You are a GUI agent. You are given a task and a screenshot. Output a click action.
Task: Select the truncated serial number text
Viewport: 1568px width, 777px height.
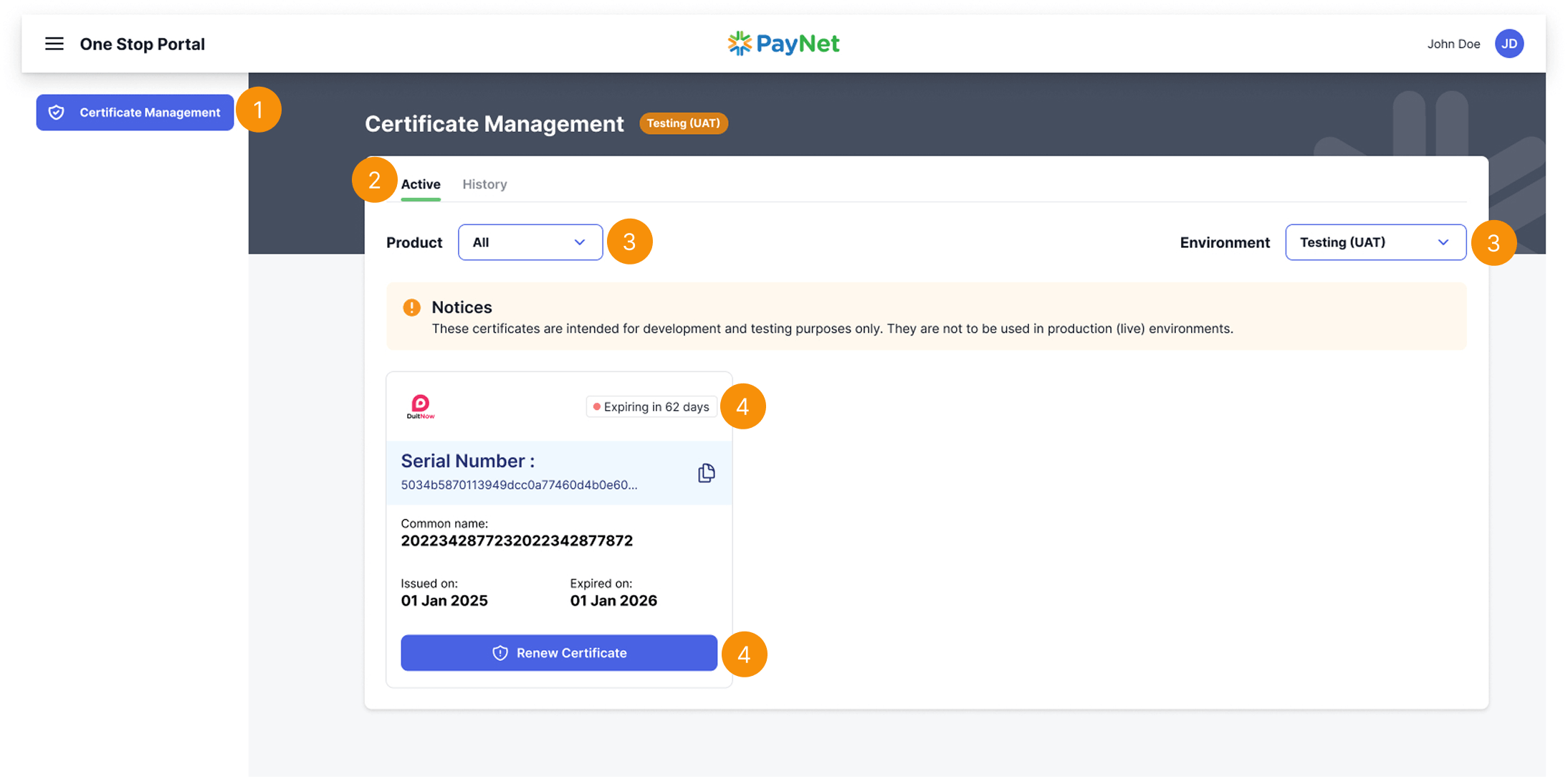pyautogui.click(x=518, y=485)
